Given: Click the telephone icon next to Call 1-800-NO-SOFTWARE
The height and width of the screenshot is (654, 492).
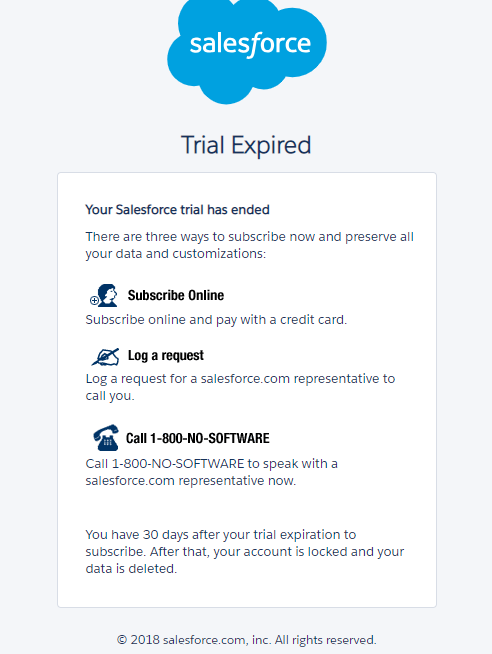Looking at the screenshot, I should pos(106,438).
